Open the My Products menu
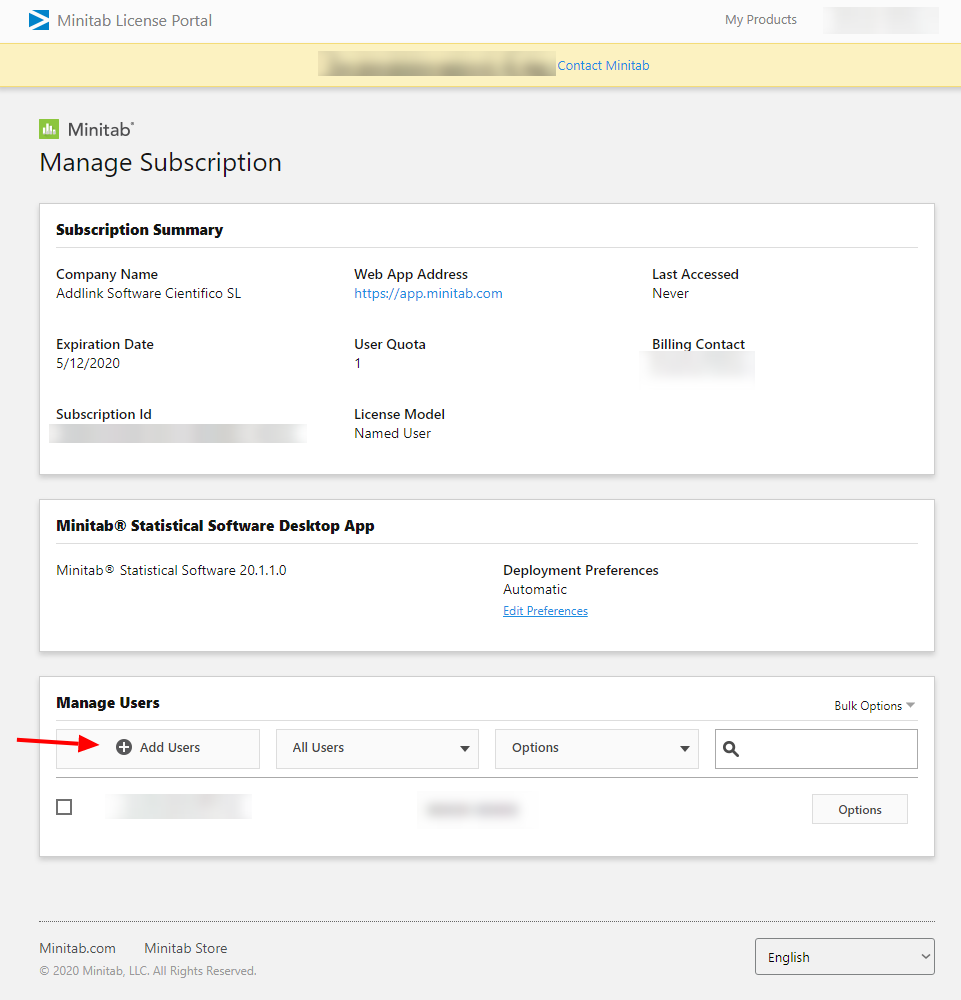The width and height of the screenshot is (961, 1000). point(760,20)
